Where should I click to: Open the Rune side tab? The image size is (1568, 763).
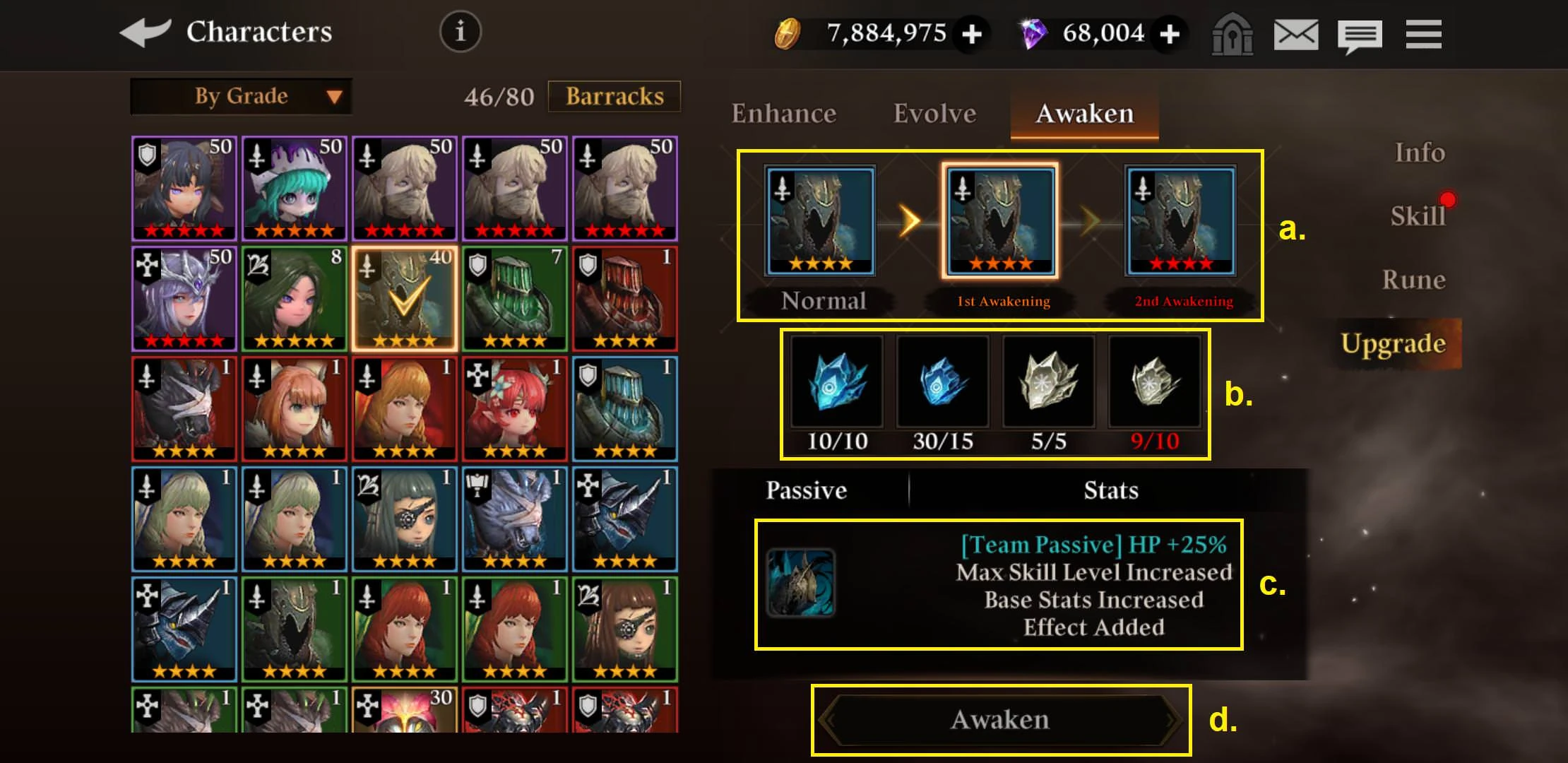coord(1413,280)
